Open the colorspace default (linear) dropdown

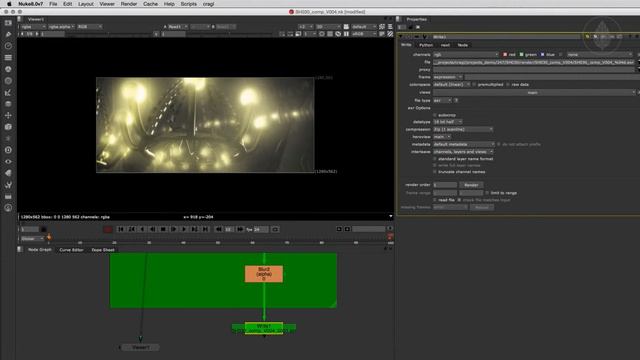[451, 84]
